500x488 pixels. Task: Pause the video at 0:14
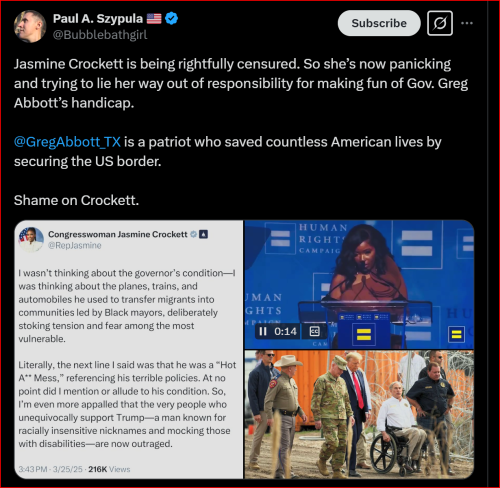(x=263, y=331)
